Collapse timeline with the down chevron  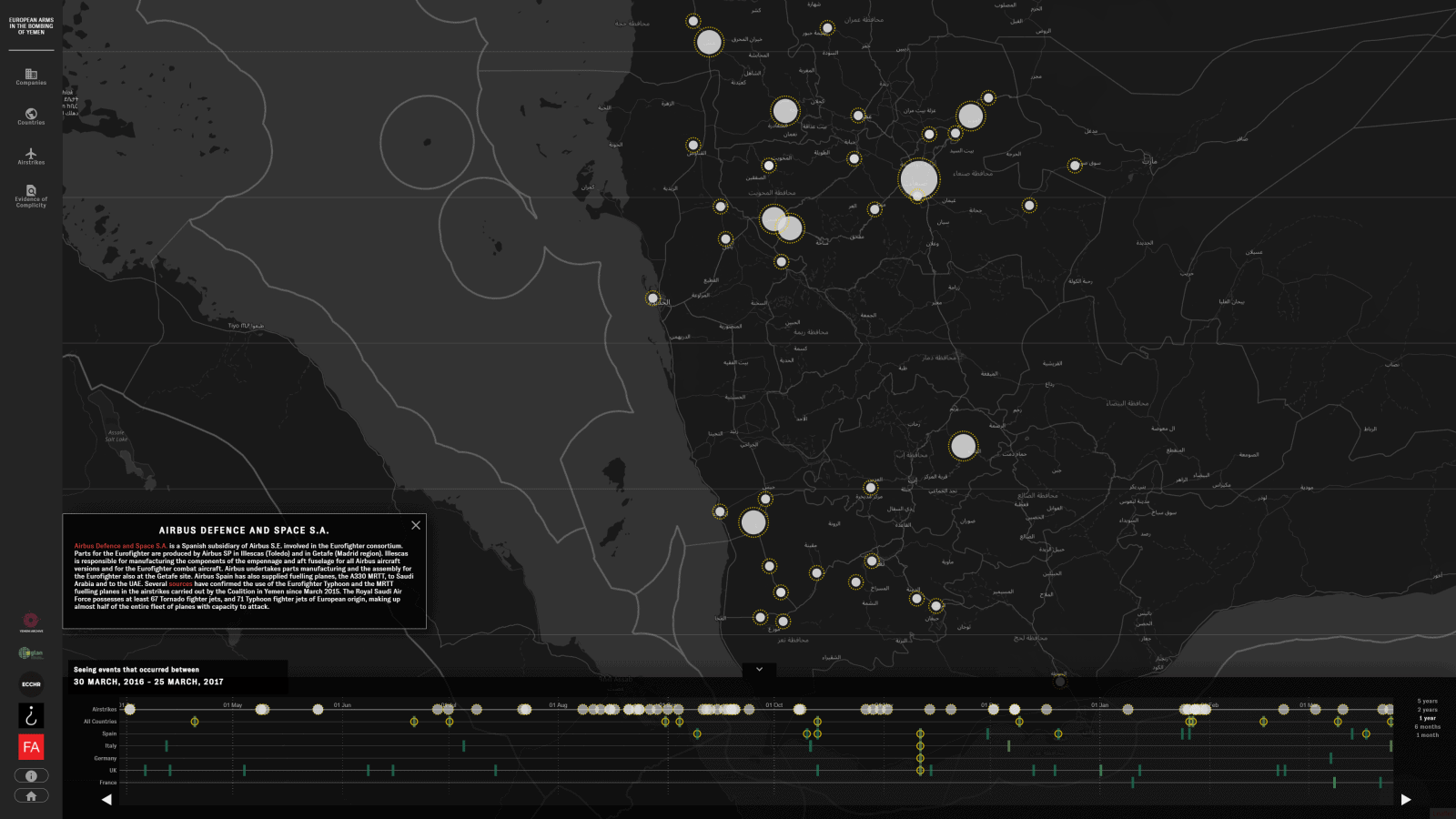click(759, 670)
